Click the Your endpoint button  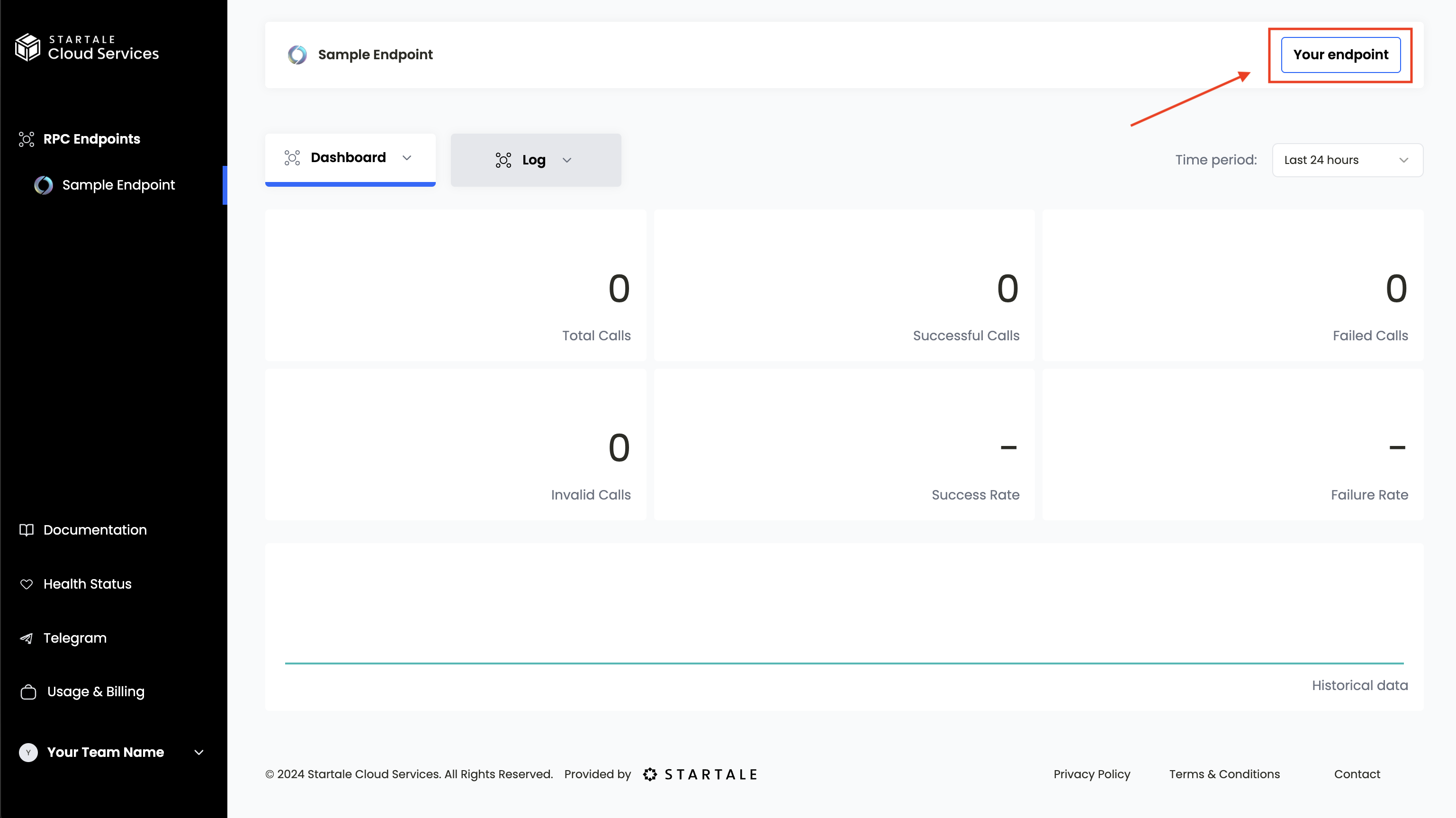[x=1340, y=55]
